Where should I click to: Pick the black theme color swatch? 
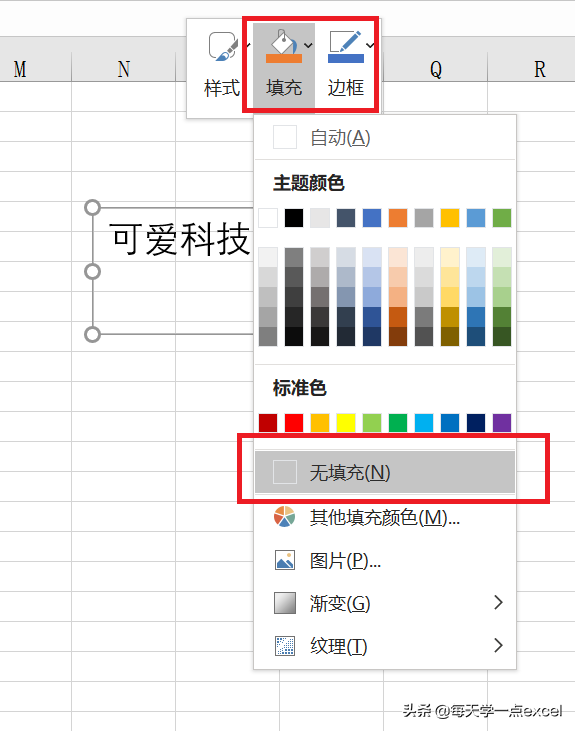click(294, 218)
